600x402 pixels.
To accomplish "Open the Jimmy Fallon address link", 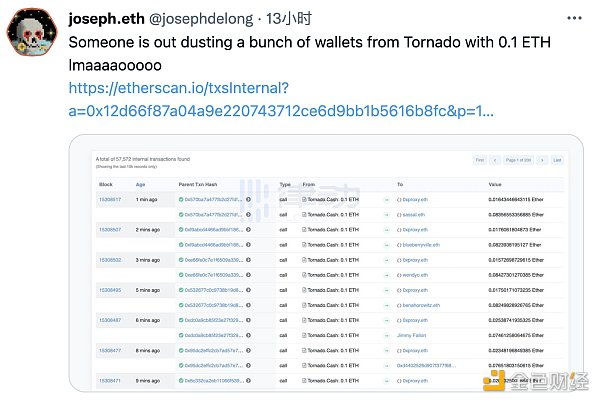I will point(415,334).
